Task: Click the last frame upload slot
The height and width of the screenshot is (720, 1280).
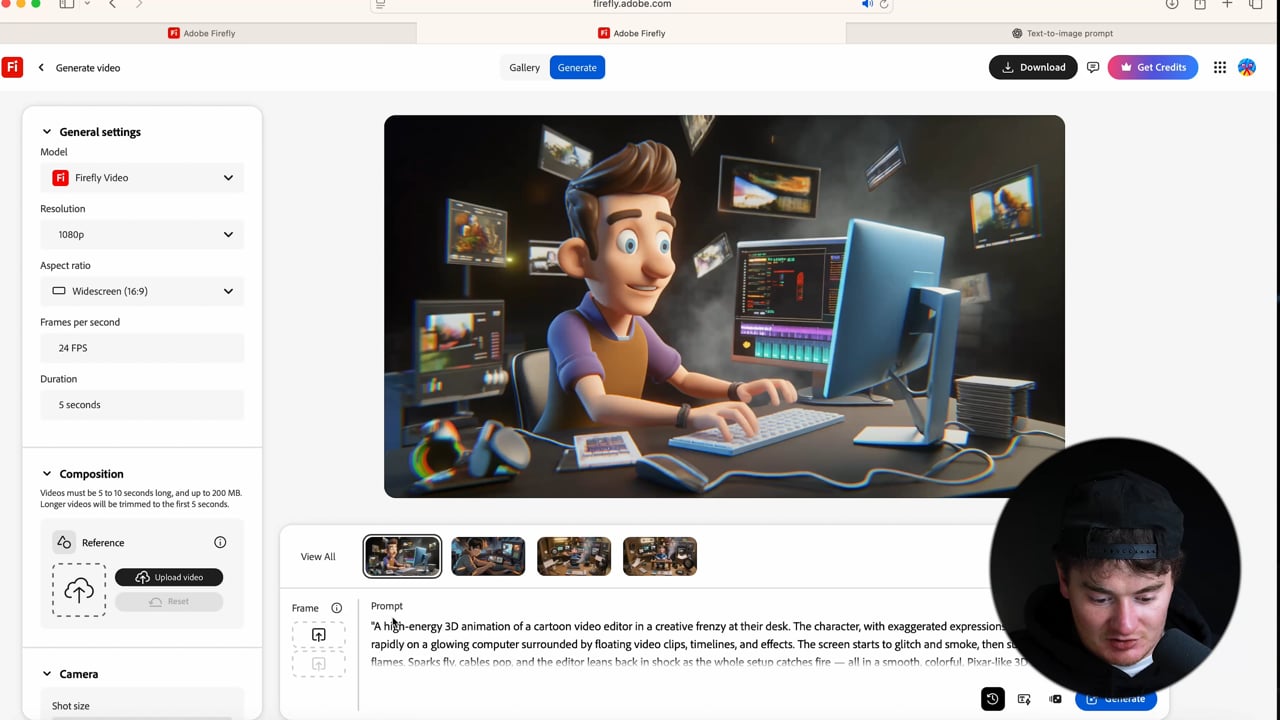Action: click(x=319, y=664)
